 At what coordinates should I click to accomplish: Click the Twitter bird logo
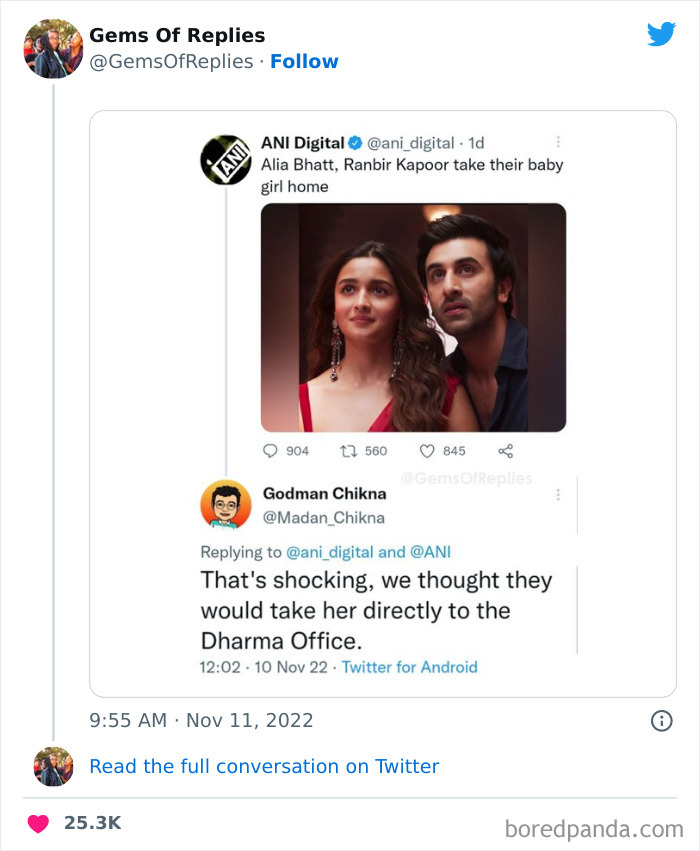pos(661,33)
